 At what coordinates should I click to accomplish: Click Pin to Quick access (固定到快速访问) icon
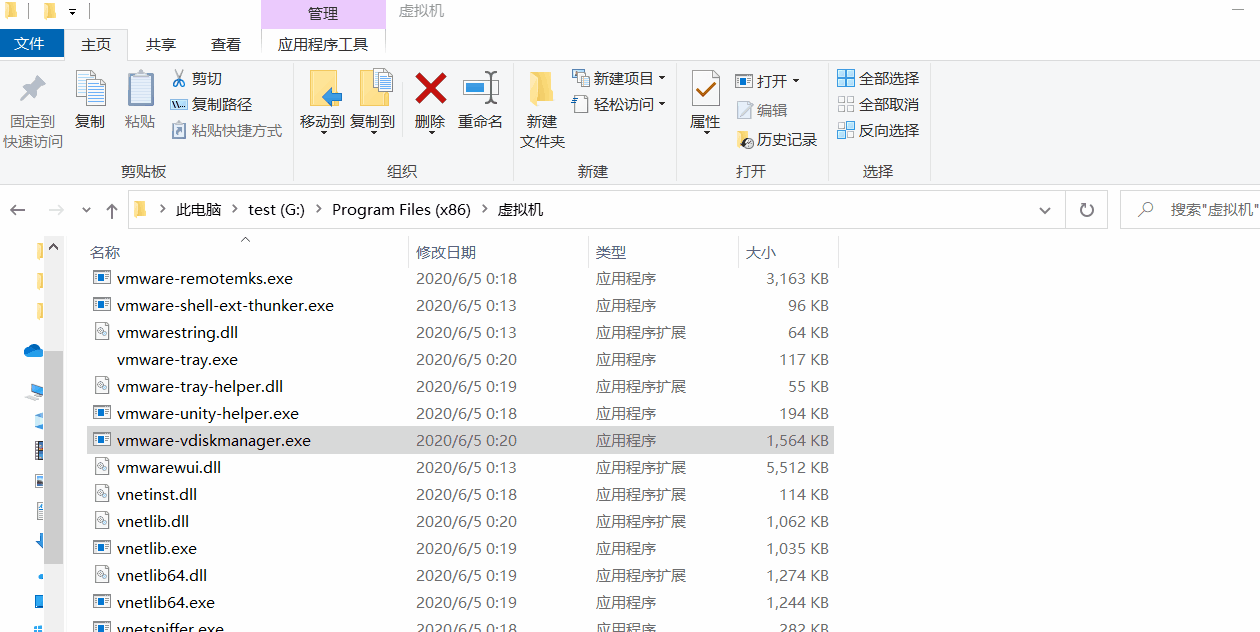click(33, 90)
